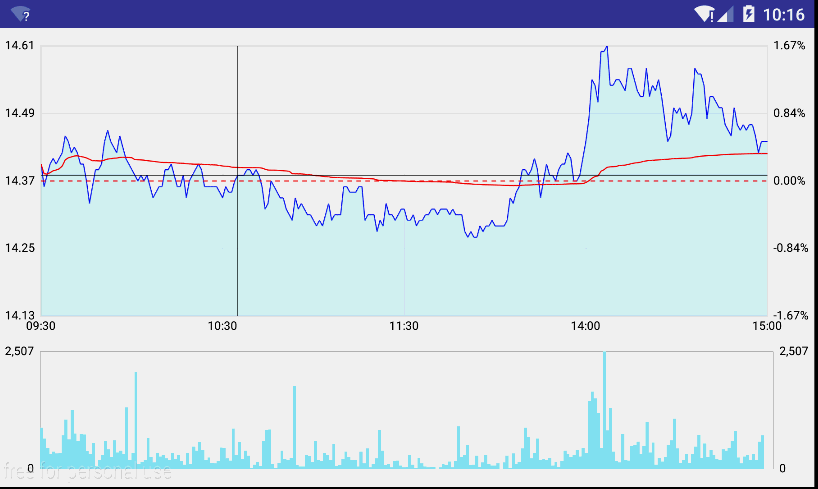Tap the -0.84% percent axis label

pos(789,248)
